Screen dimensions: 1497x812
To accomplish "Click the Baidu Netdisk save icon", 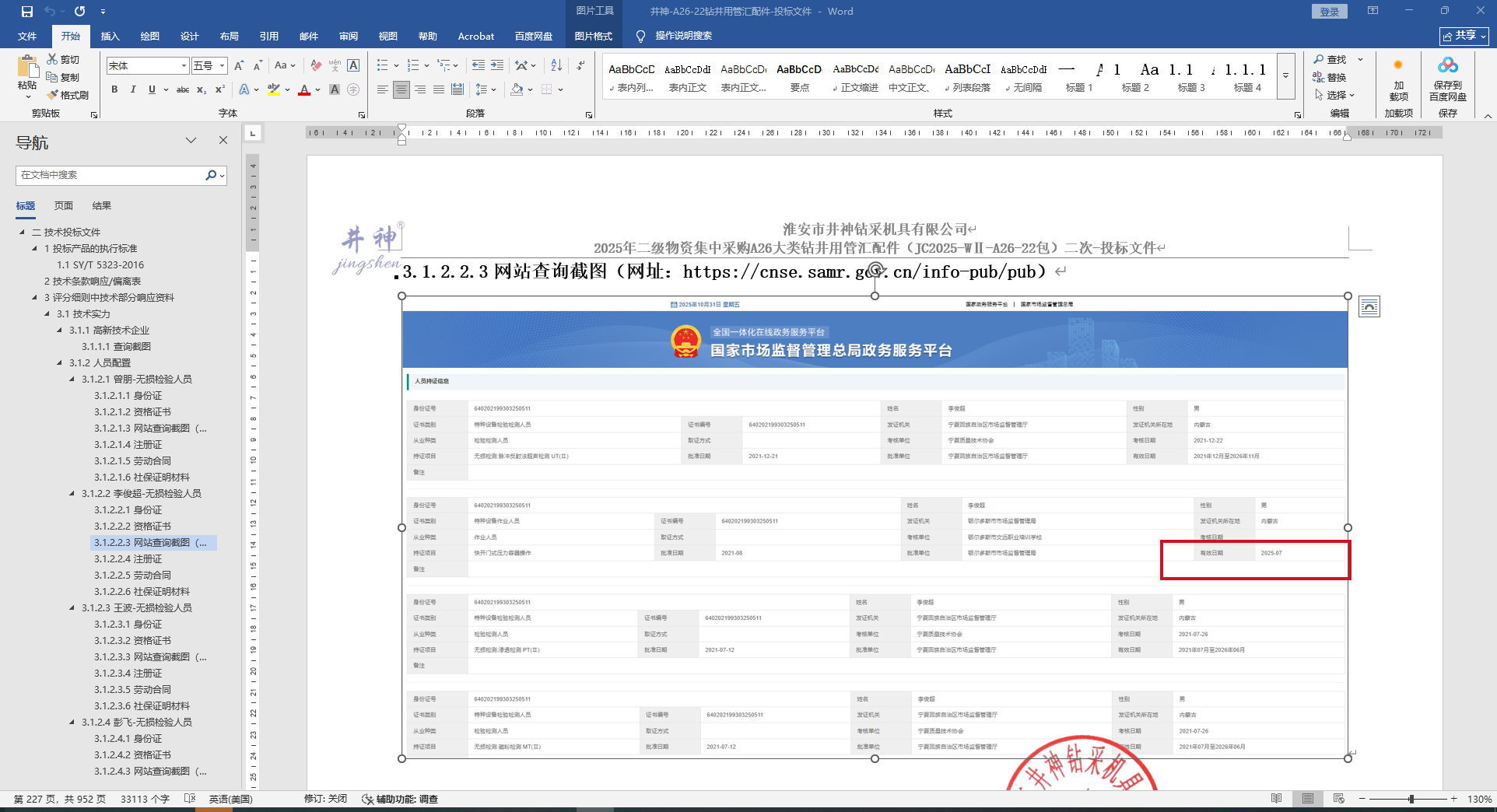I will 1448,66.
